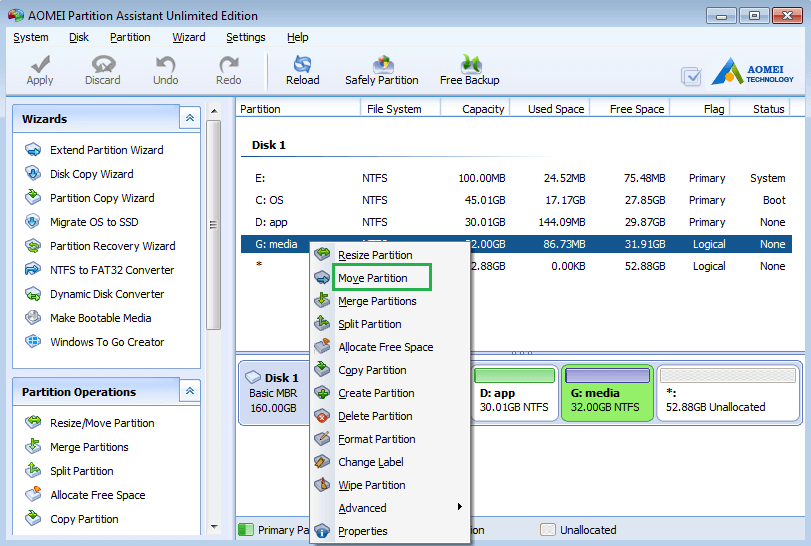Select the G: media row in the partition list
Viewport: 811px width, 546px height.
[517, 244]
